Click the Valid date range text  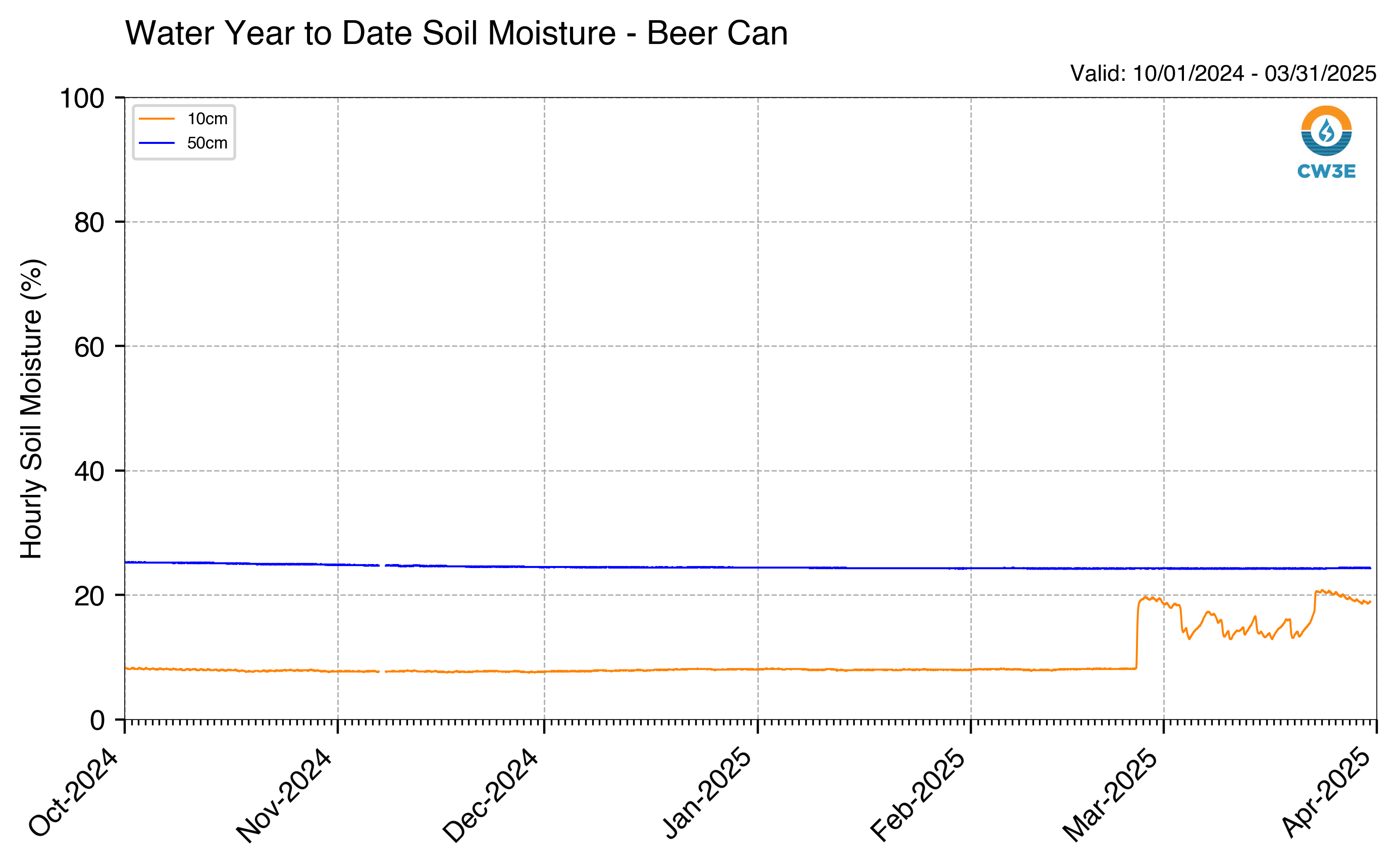click(1223, 74)
